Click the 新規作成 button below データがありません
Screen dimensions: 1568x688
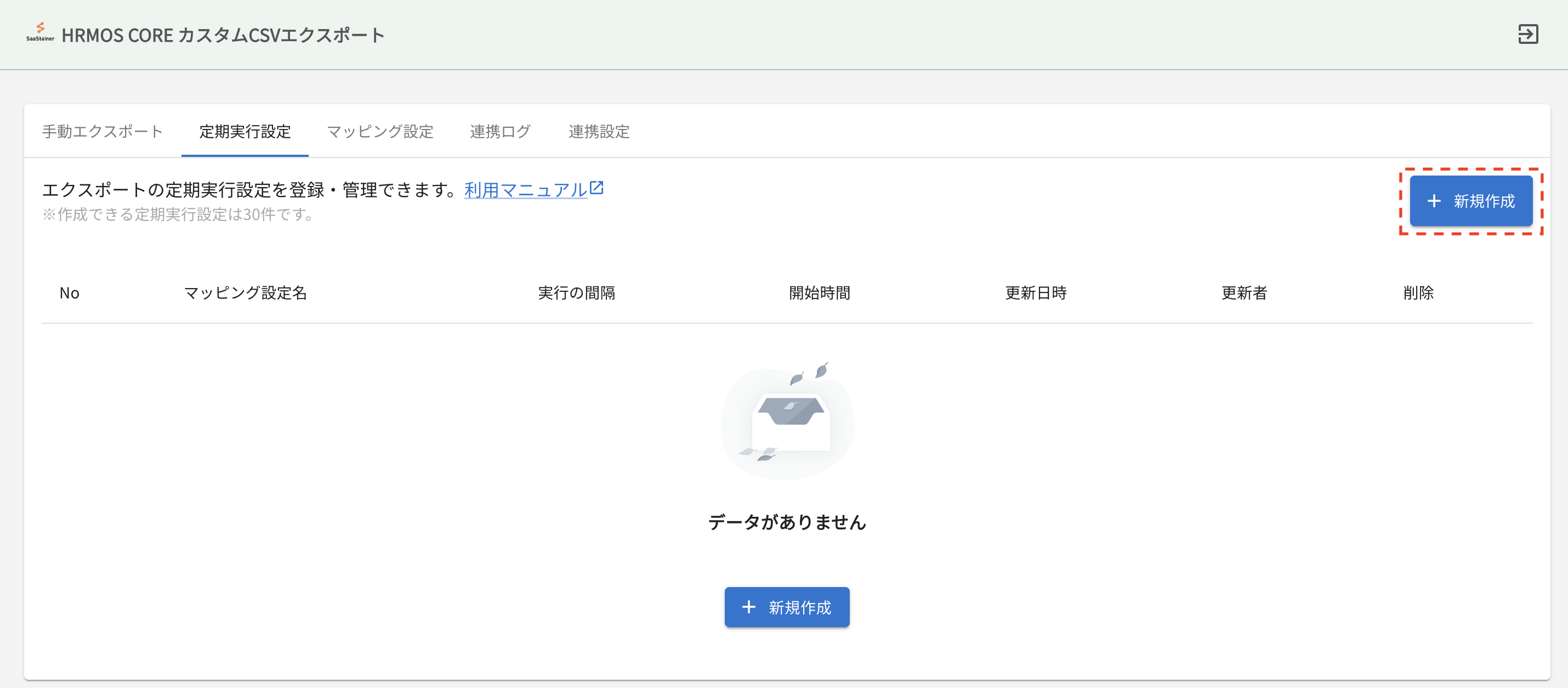786,607
